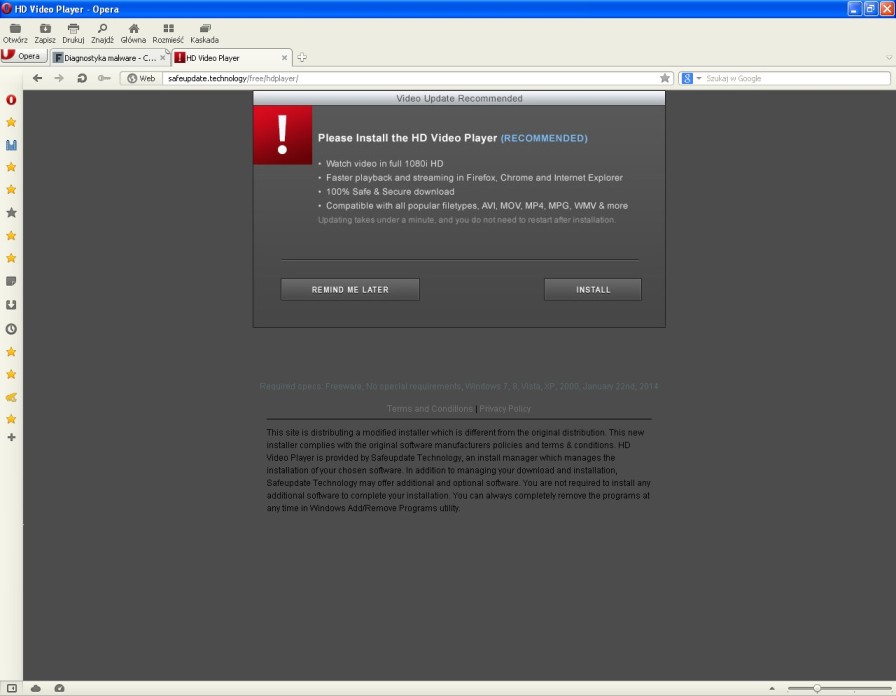Bookmark page via address bar star

point(665,78)
